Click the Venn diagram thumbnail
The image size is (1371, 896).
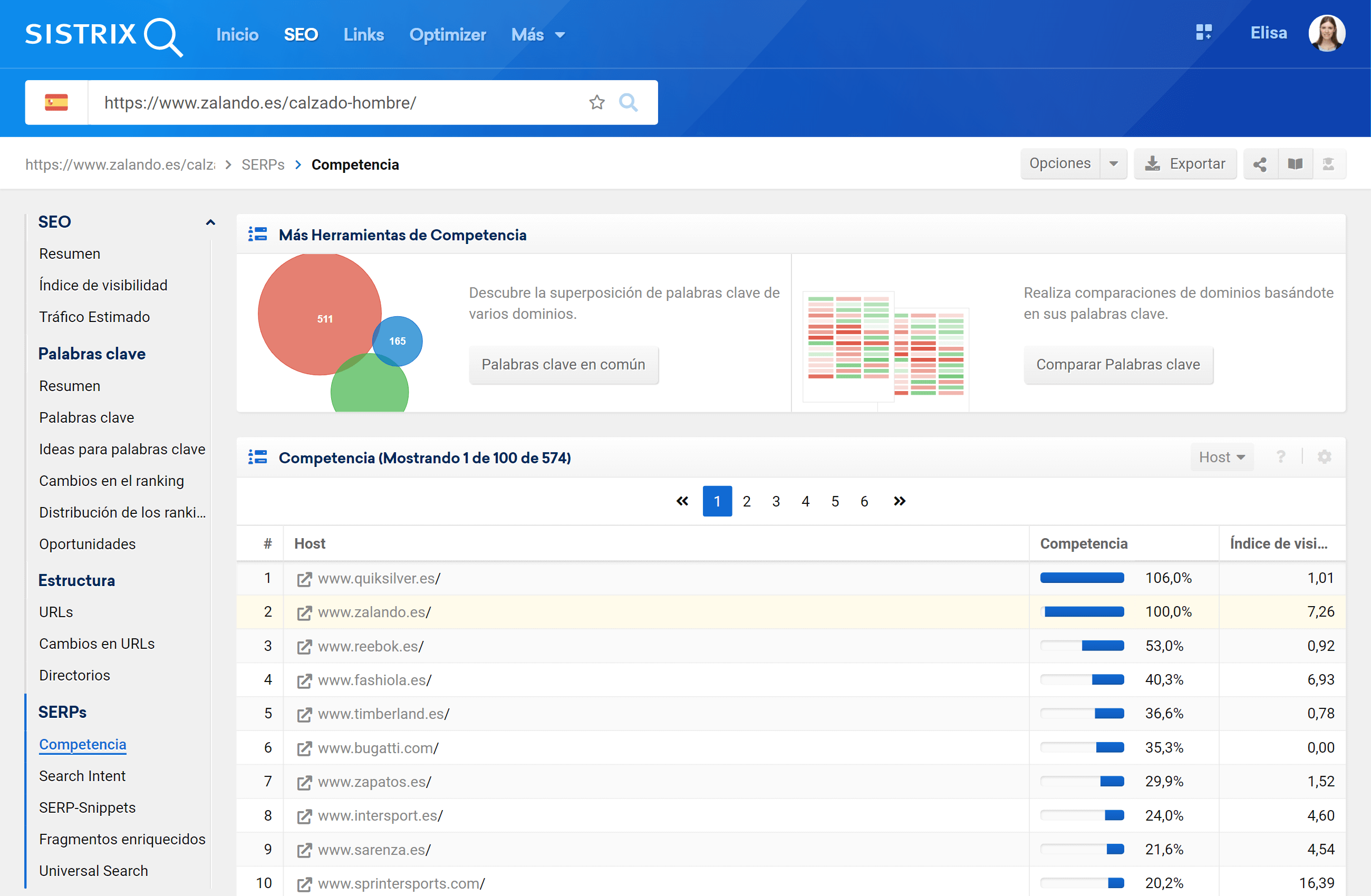340,332
